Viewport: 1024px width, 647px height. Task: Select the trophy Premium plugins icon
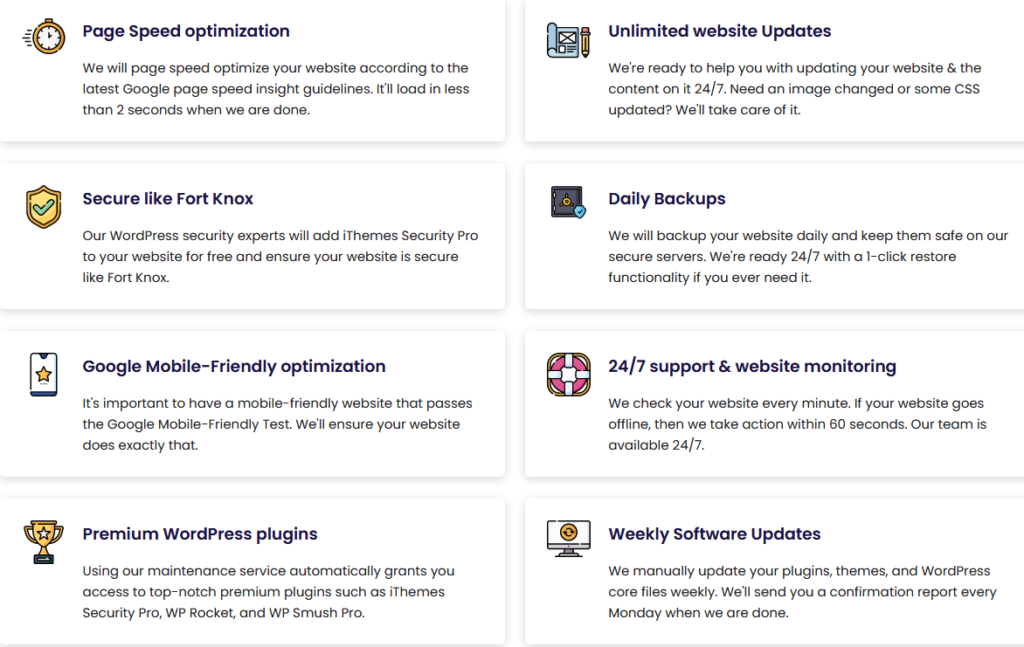[x=44, y=542]
